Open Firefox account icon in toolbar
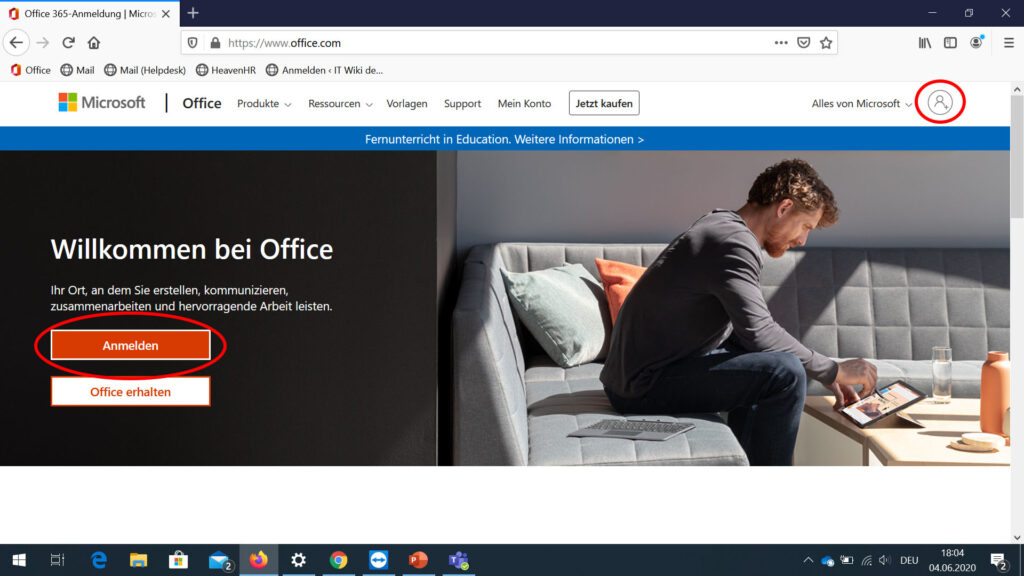Screen dimensions: 1024x576 click(976, 42)
